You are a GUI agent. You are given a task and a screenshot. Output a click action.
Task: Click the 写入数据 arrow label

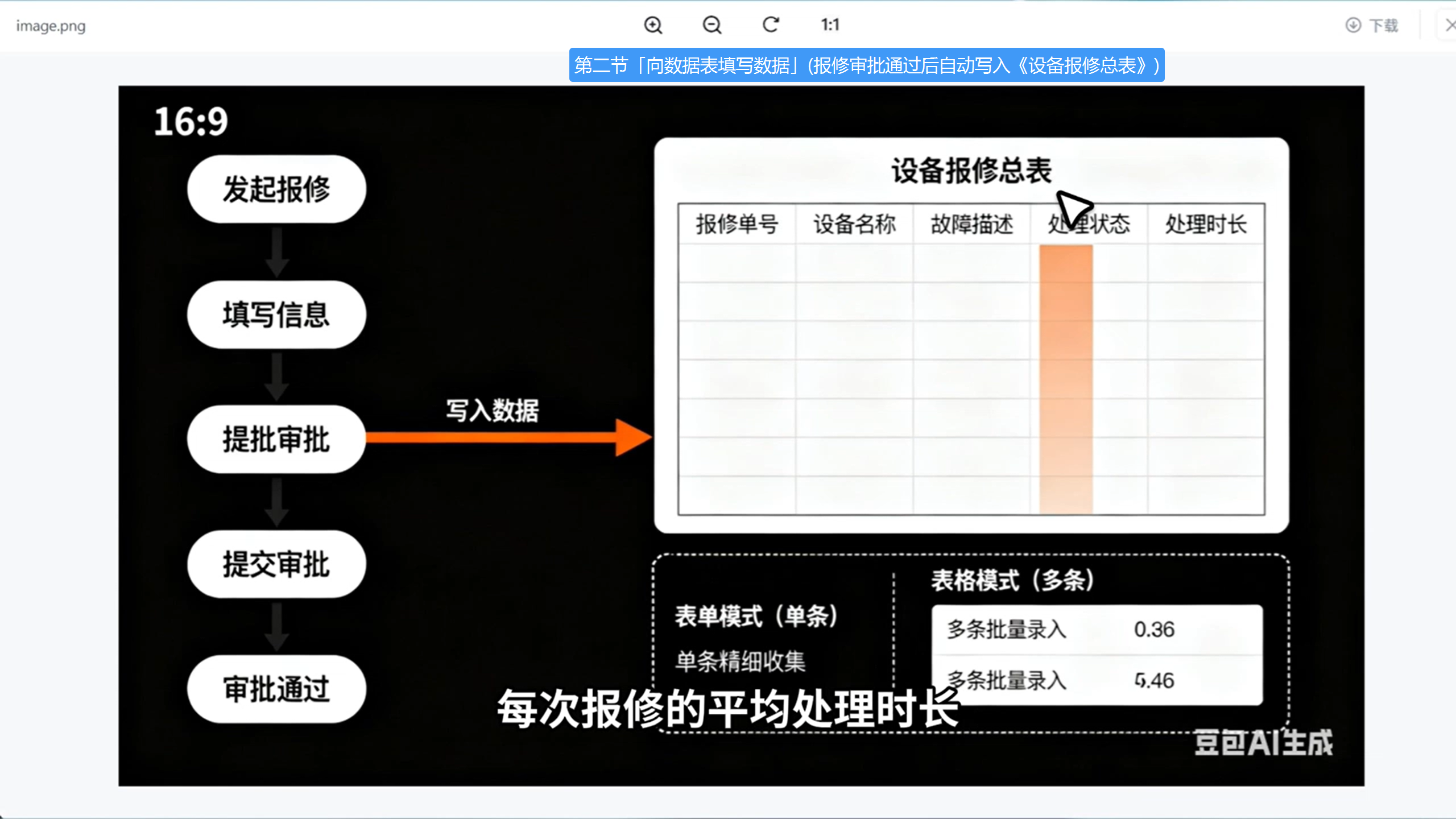click(x=492, y=411)
